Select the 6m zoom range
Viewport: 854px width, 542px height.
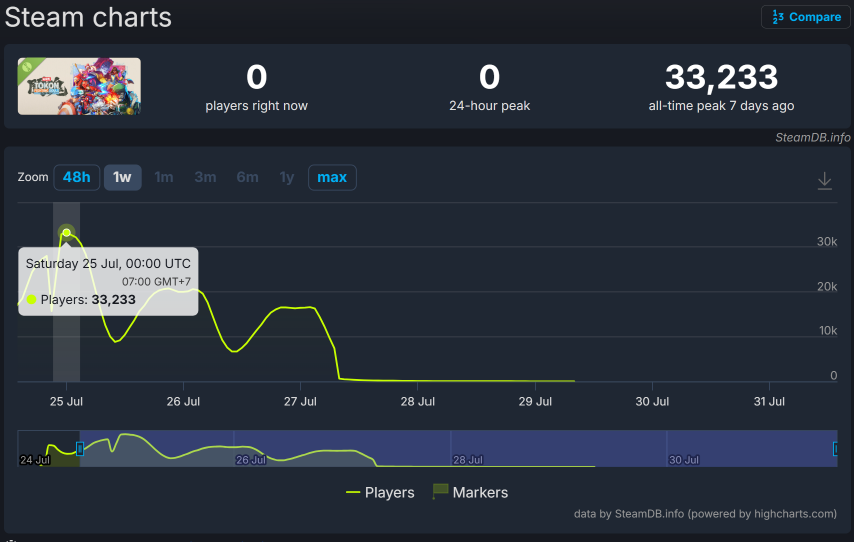(247, 177)
